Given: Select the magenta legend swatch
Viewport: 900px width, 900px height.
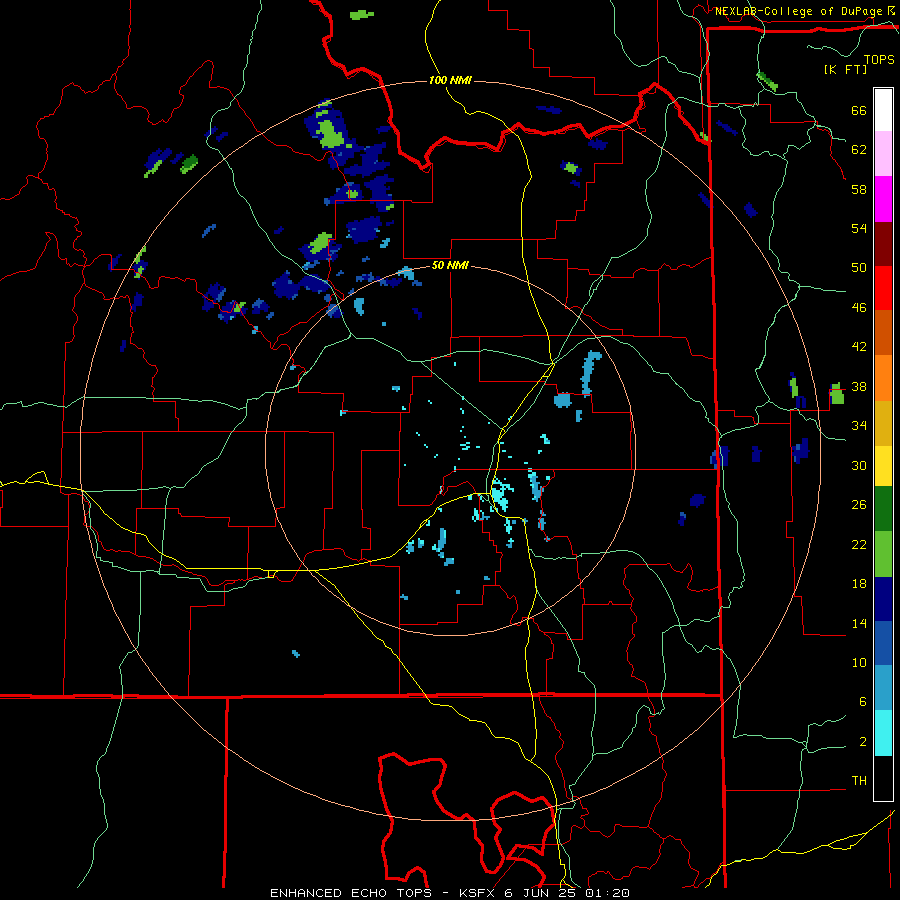Looking at the screenshot, I should tap(883, 199).
